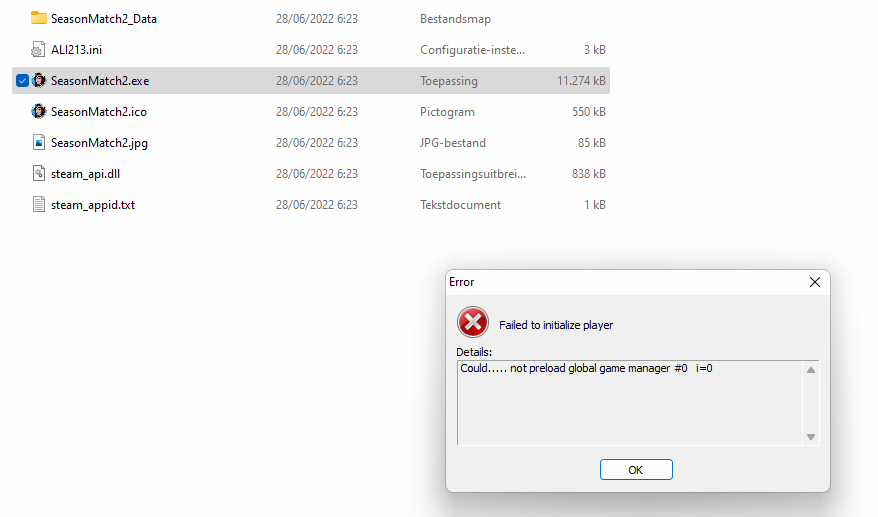Click inside the Details text box
Viewport: 878px width, 517px height.
tap(630, 403)
